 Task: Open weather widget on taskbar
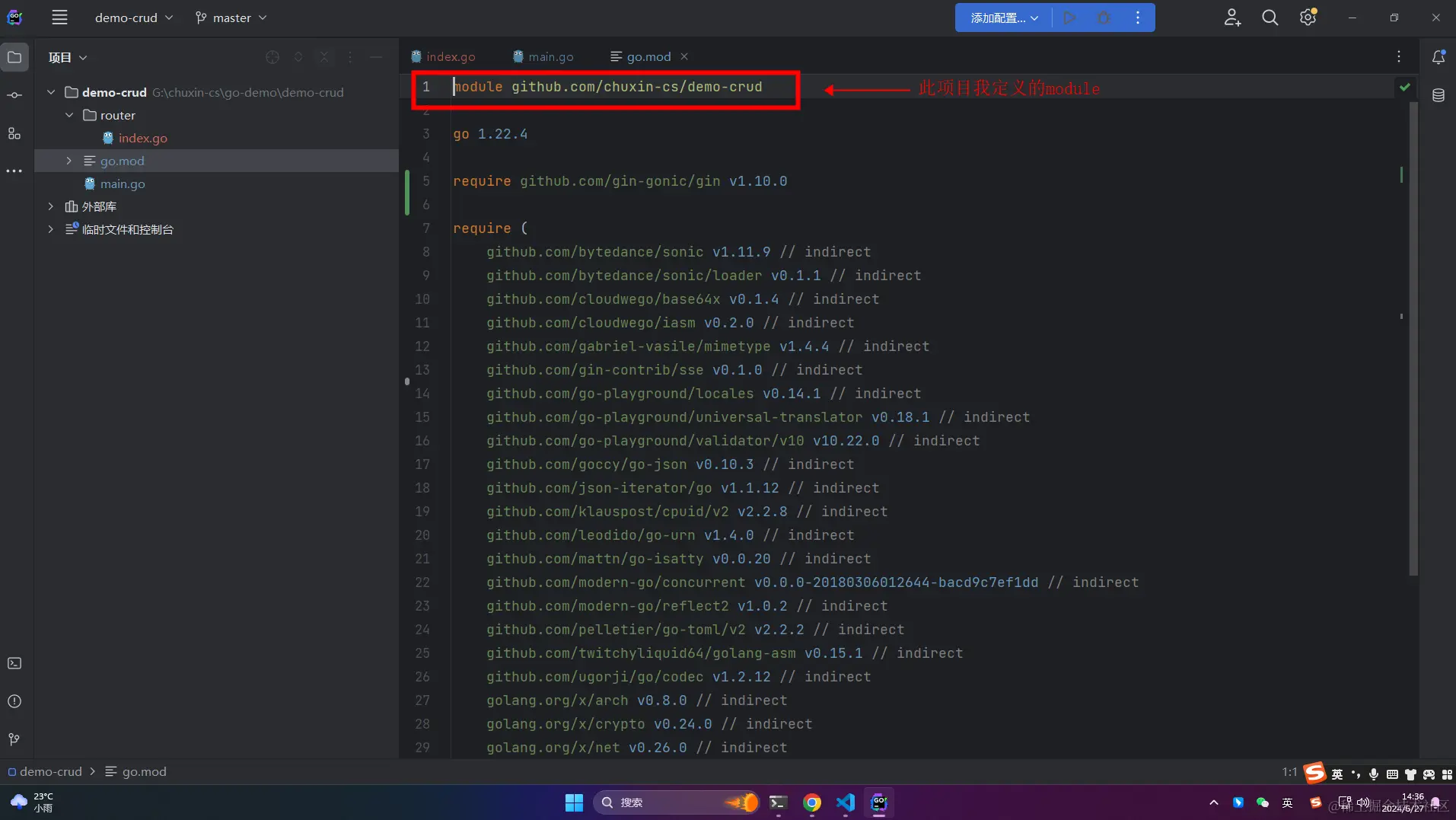coord(32,802)
